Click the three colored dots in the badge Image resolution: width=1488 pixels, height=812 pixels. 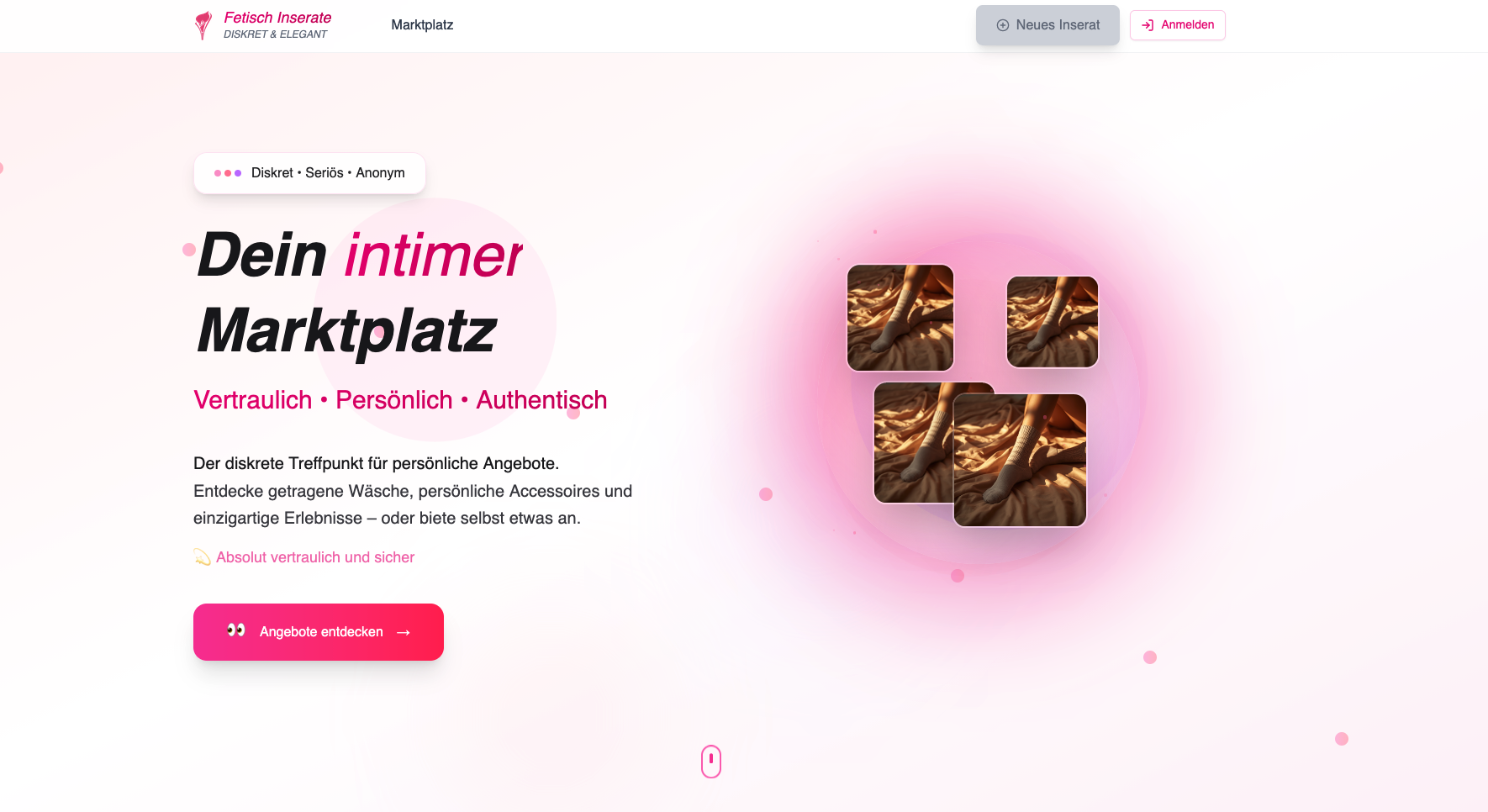coord(228,173)
